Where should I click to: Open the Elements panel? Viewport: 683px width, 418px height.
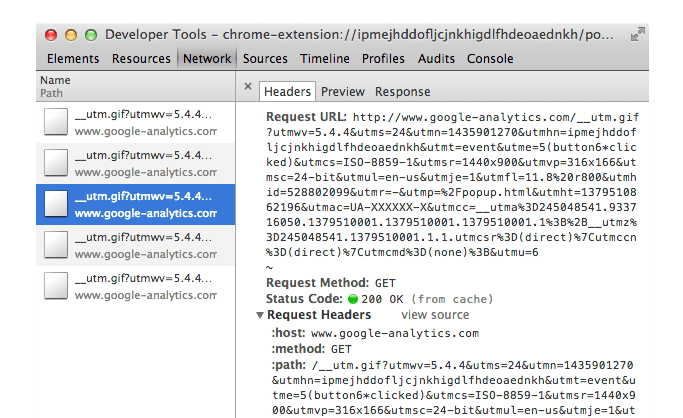click(73, 59)
